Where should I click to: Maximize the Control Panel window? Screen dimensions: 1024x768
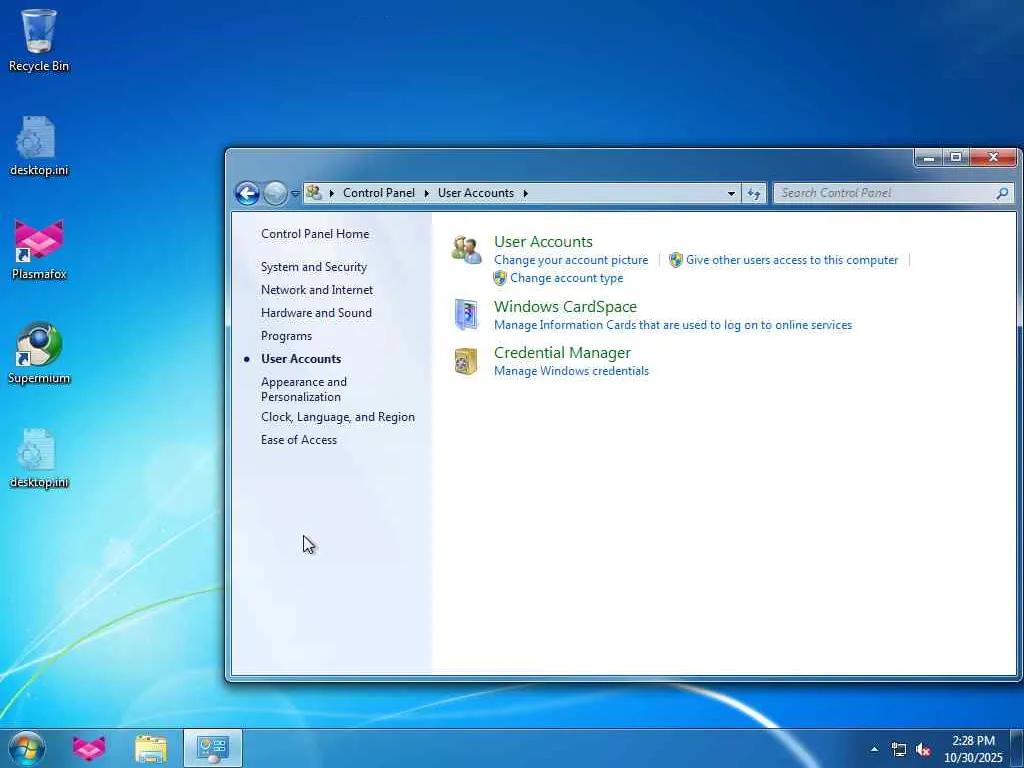(x=956, y=157)
